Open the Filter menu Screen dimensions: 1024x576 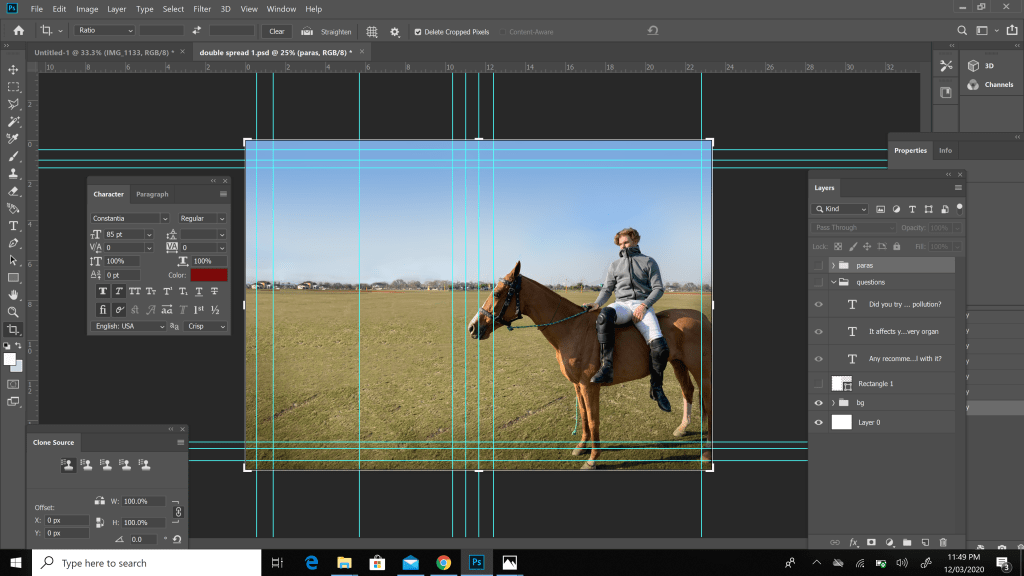(x=202, y=9)
